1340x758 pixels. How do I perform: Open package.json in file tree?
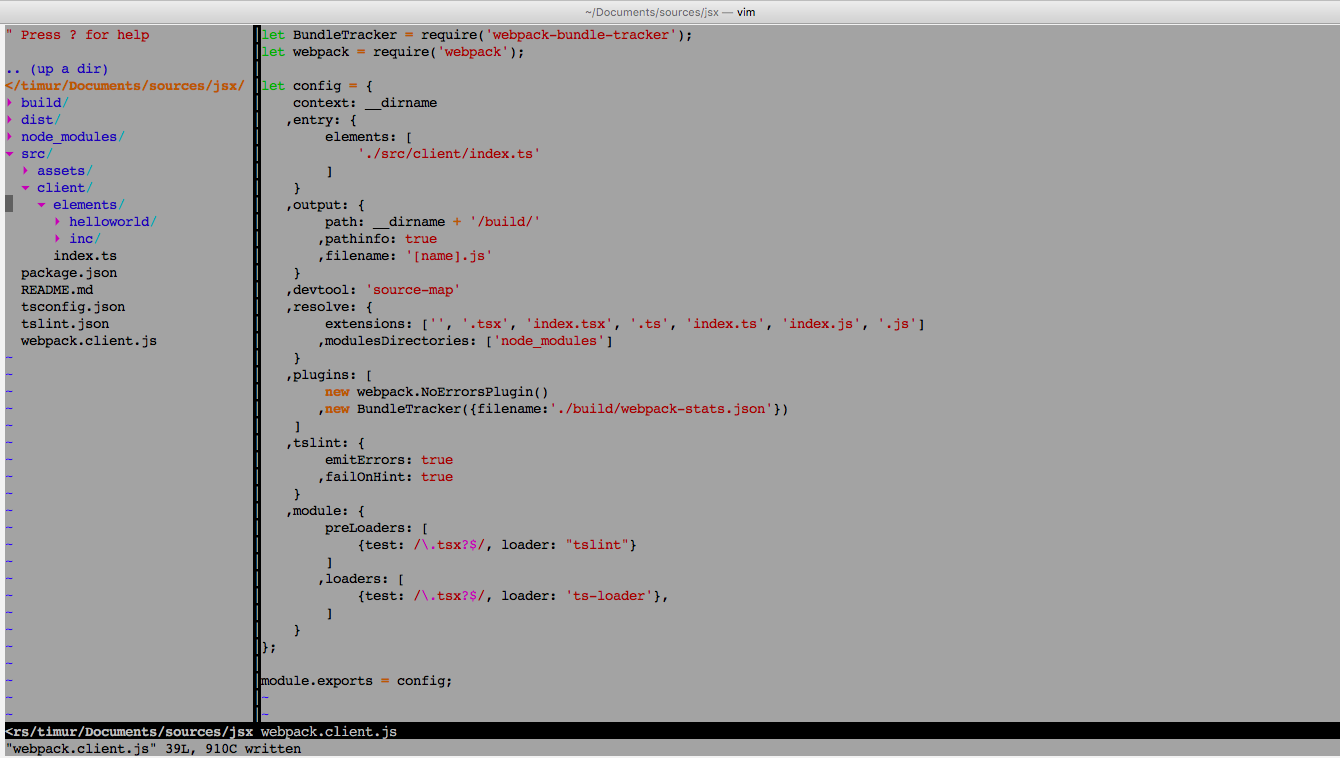(x=69, y=273)
